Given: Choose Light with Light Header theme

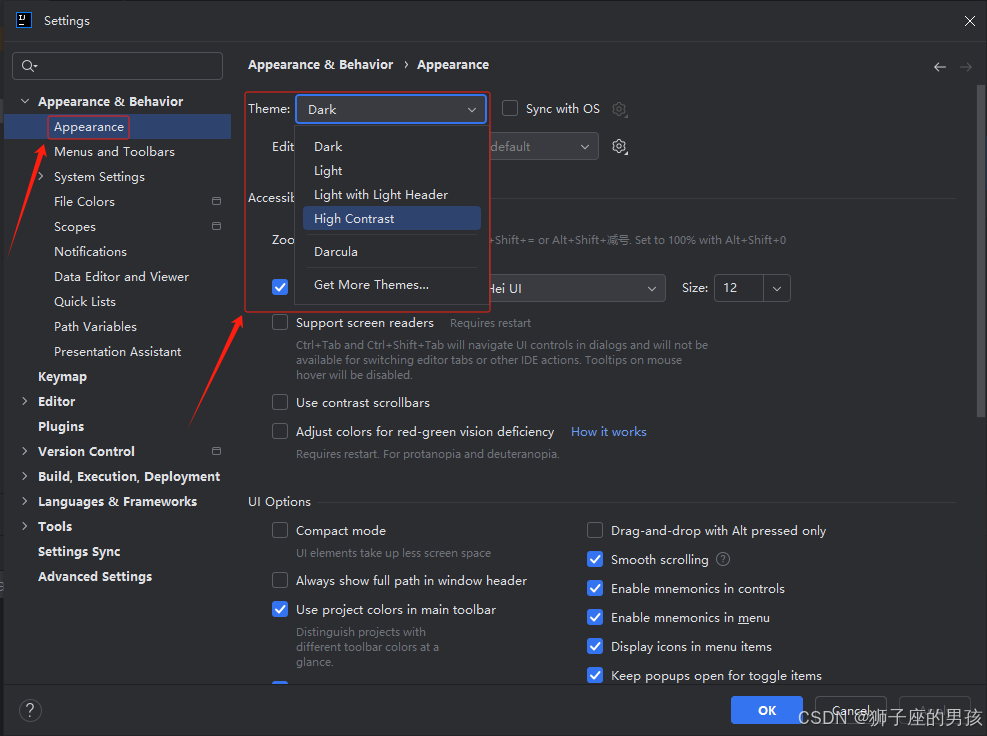Looking at the screenshot, I should 392,195.
